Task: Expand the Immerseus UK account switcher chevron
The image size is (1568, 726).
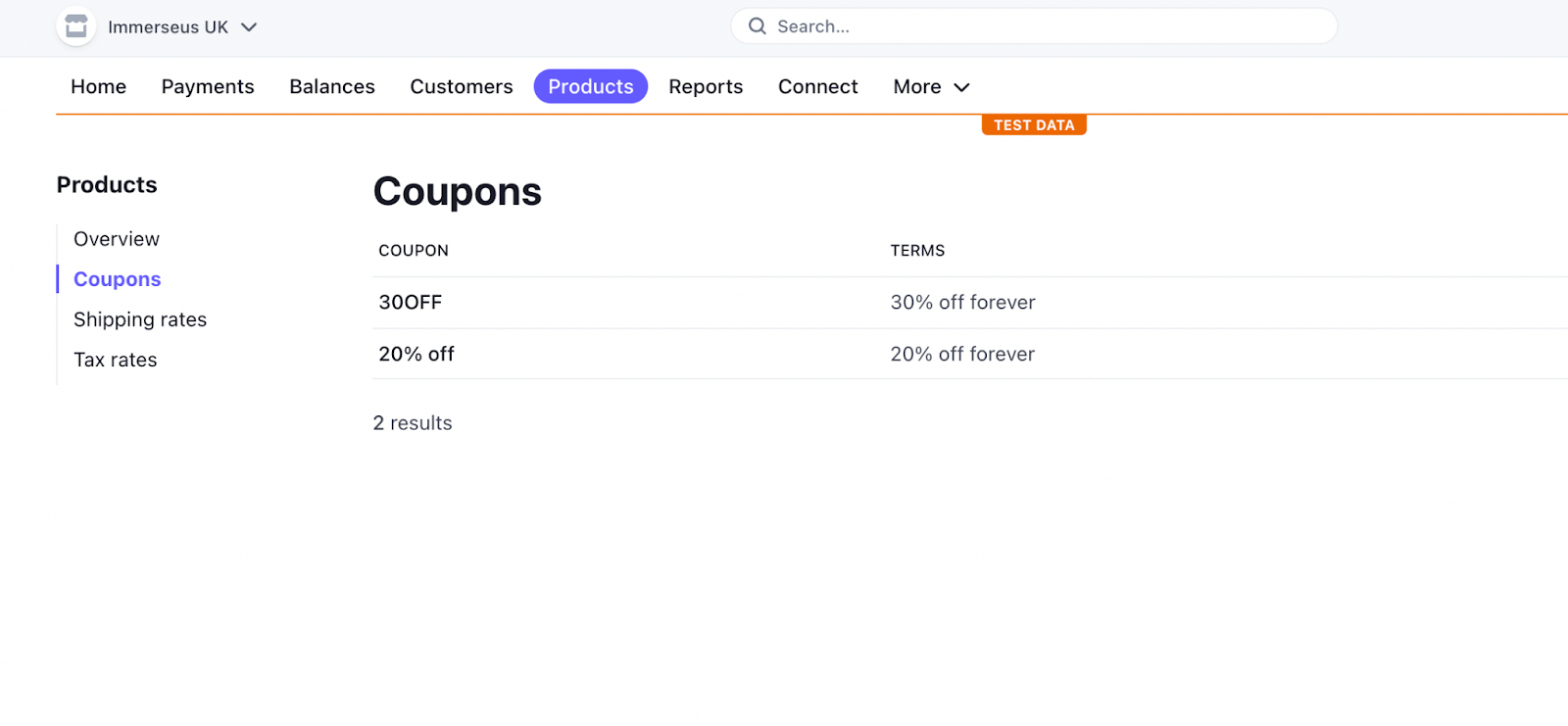Action: (x=249, y=27)
